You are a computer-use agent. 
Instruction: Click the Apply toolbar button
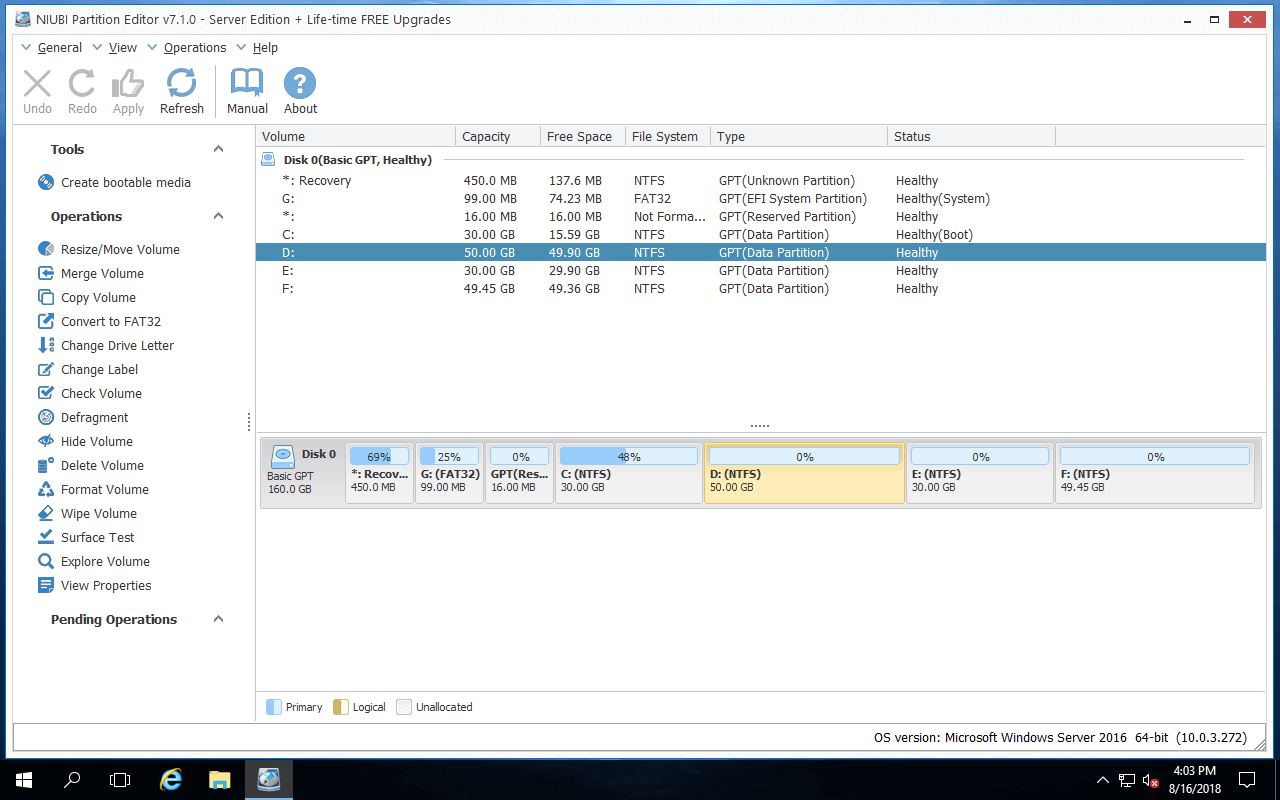128,90
